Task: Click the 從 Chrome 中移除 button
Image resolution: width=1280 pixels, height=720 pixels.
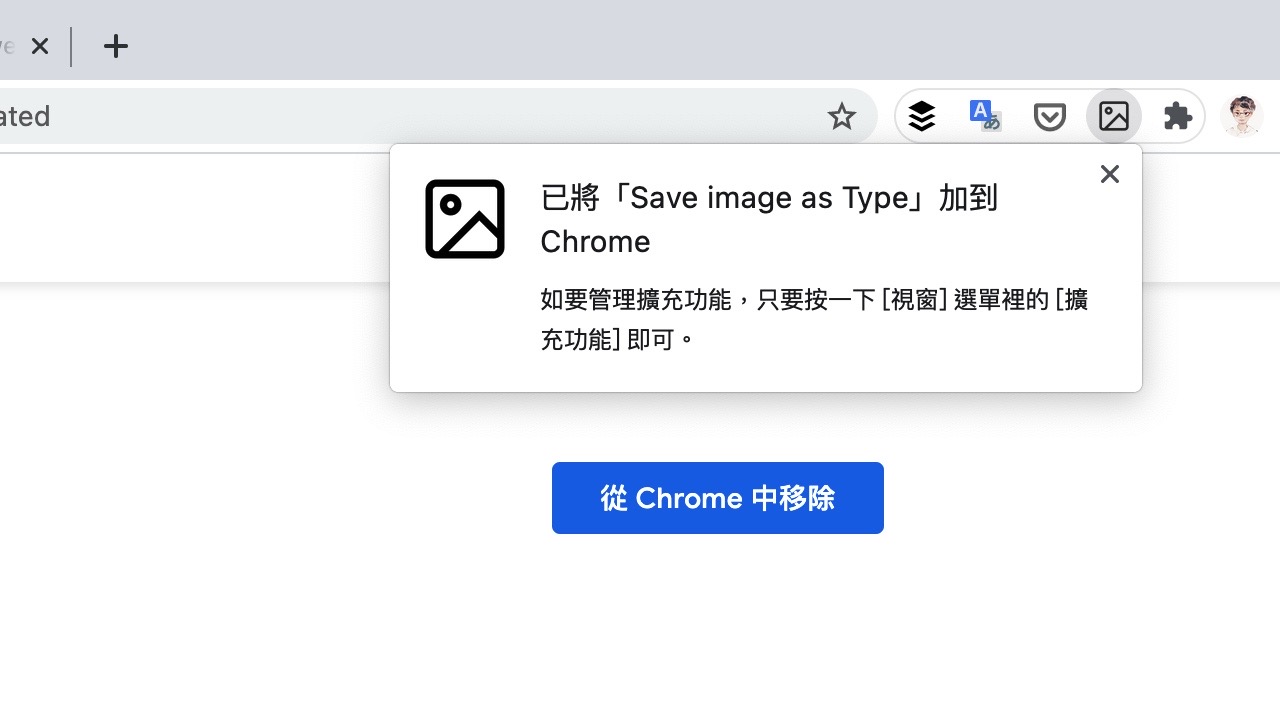Action: coord(718,498)
